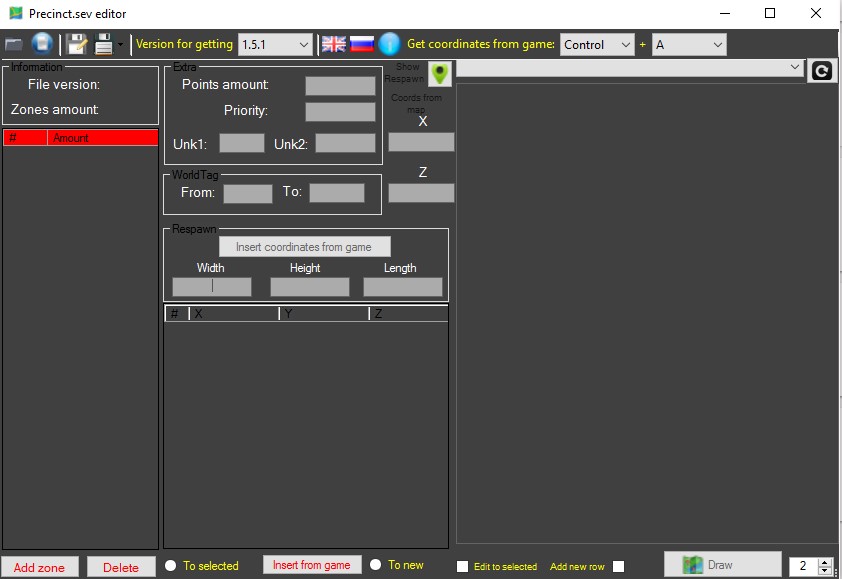Toggle the green Show Respawn marker icon
The image size is (842, 579).
tap(440, 73)
